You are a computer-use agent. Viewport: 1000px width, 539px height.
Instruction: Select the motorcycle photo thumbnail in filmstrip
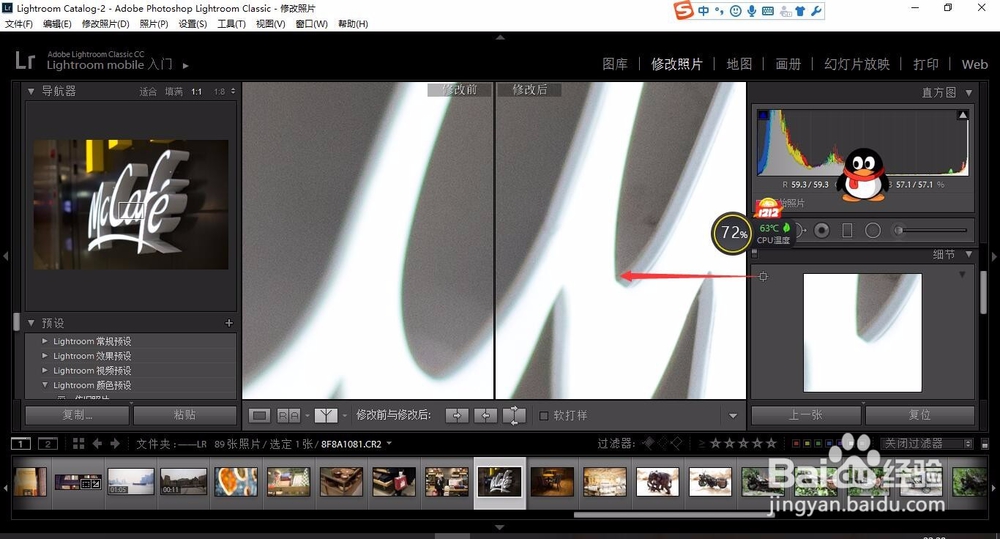[x=710, y=482]
